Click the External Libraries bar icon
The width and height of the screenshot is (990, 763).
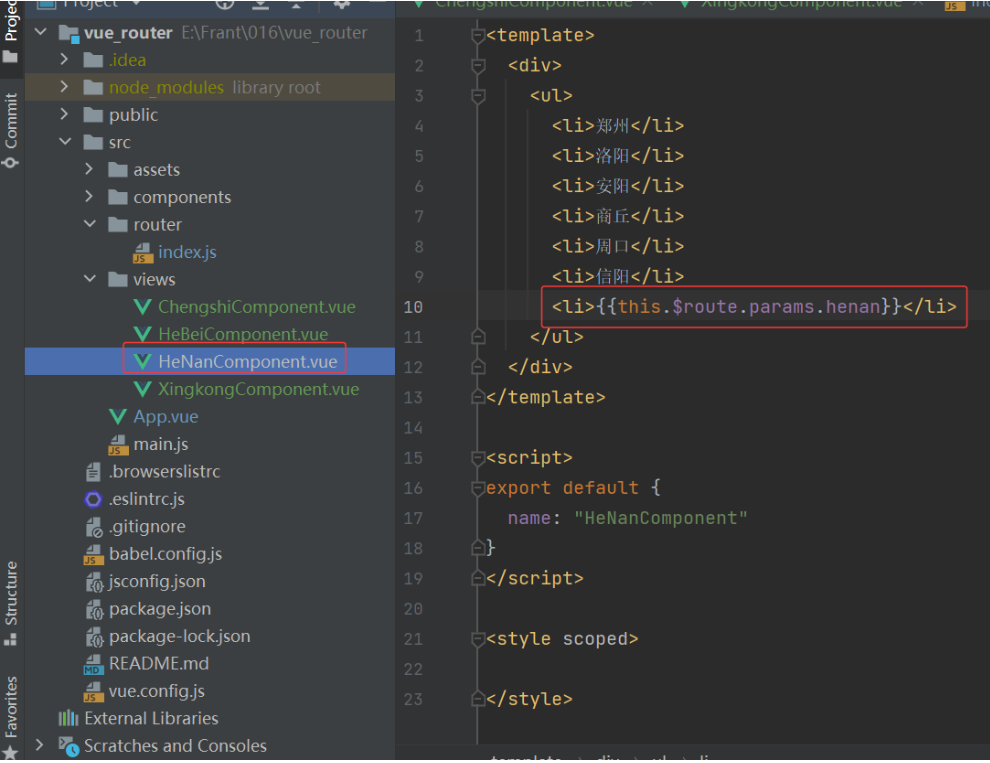68,718
